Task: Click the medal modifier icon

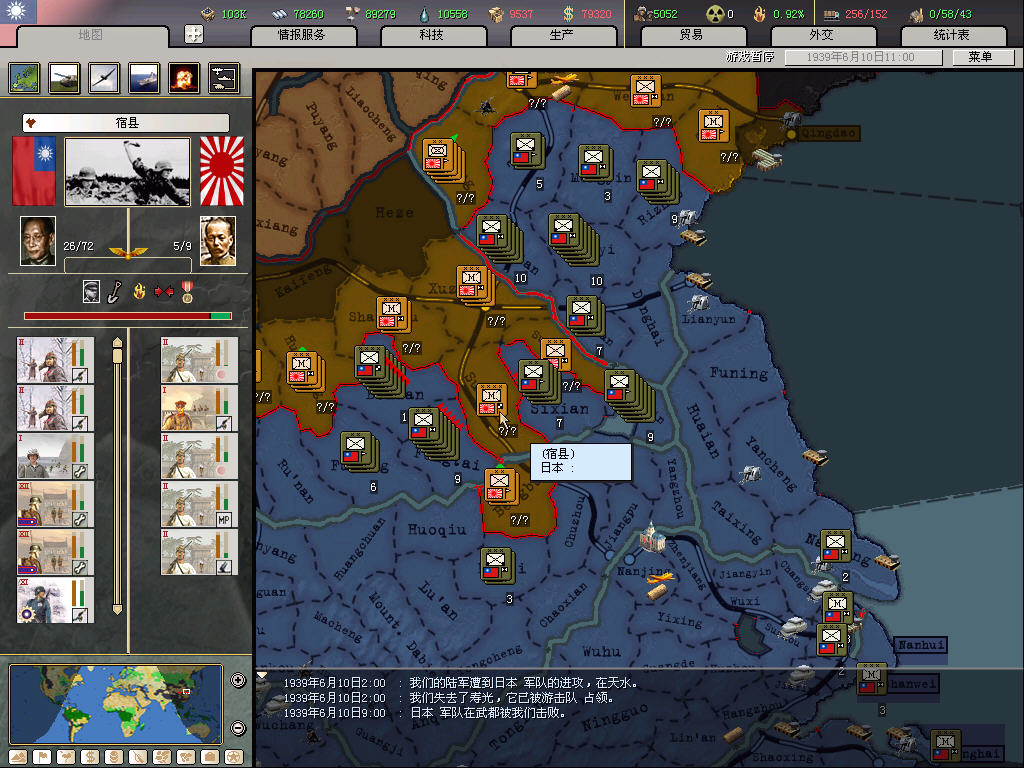Action: pyautogui.click(x=187, y=292)
